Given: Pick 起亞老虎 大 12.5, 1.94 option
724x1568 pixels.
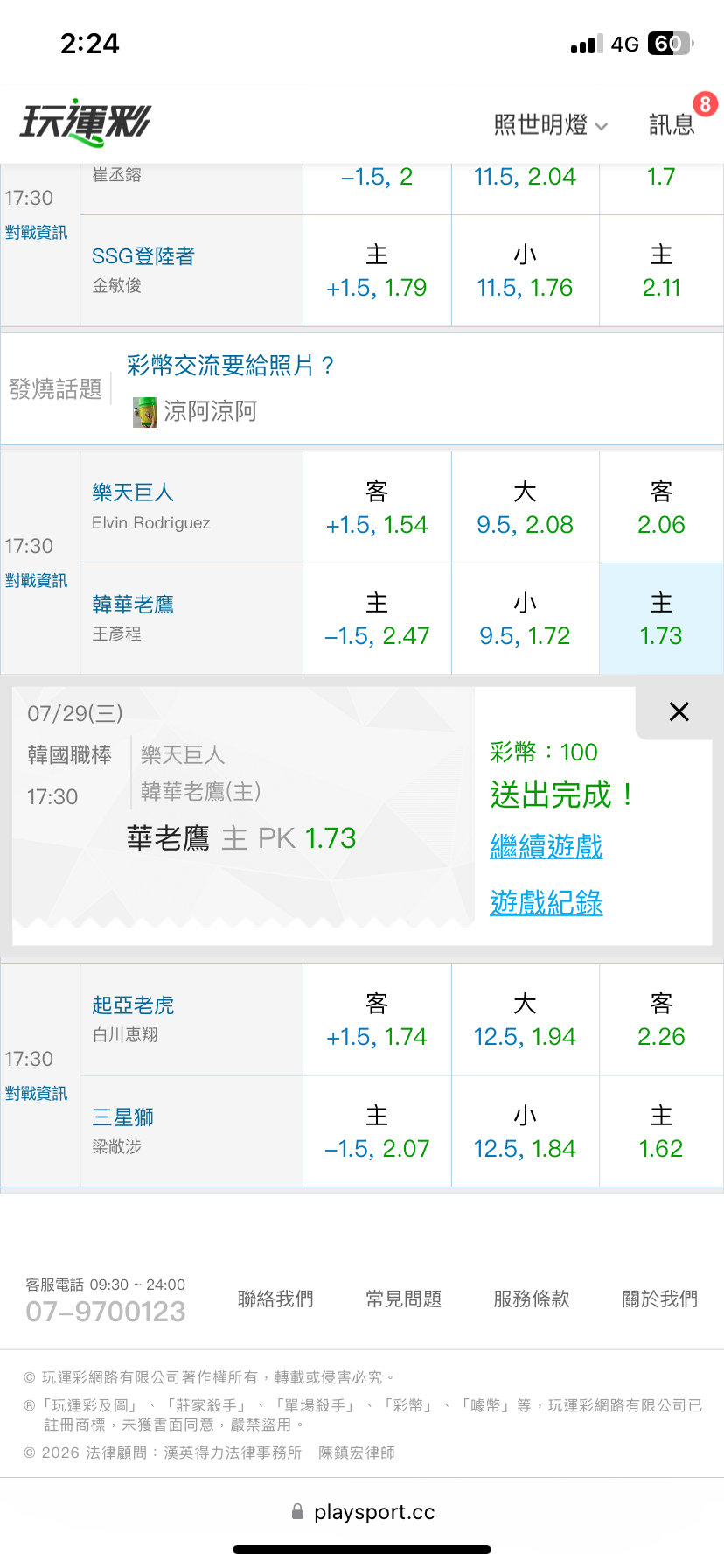Looking at the screenshot, I should [x=525, y=1020].
